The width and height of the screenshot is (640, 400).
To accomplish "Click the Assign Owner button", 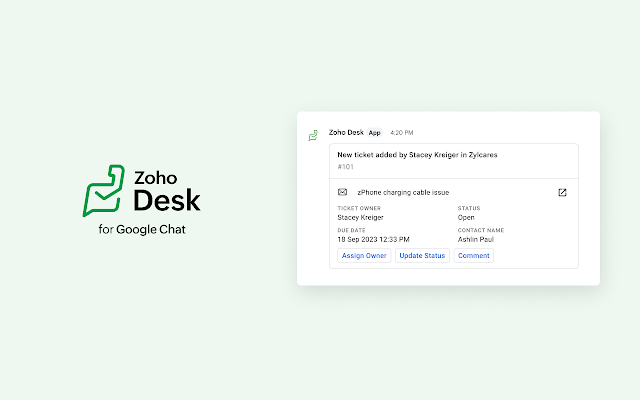I will [364, 256].
